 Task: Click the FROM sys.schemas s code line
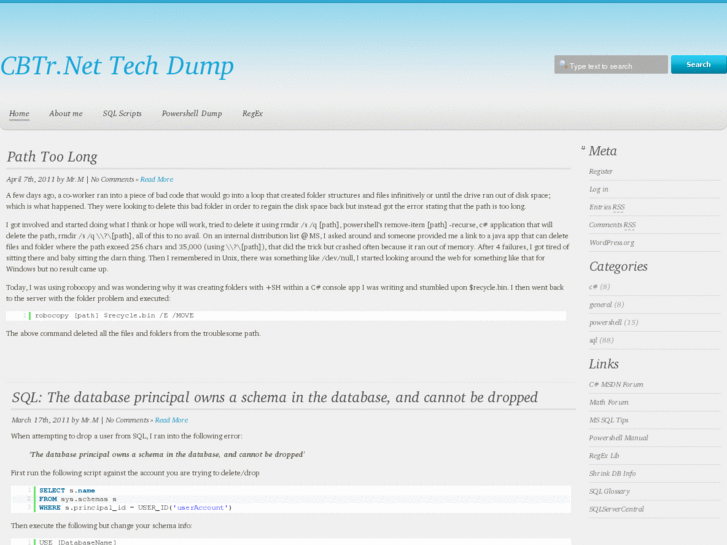[x=78, y=499]
